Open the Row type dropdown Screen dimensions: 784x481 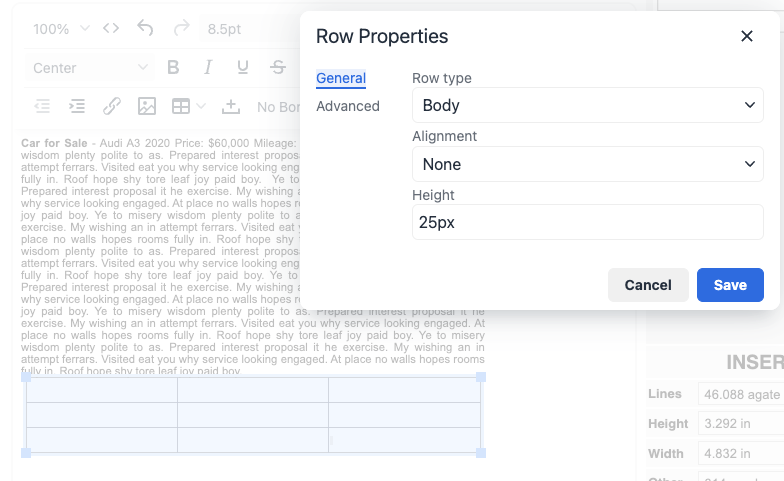click(x=587, y=105)
